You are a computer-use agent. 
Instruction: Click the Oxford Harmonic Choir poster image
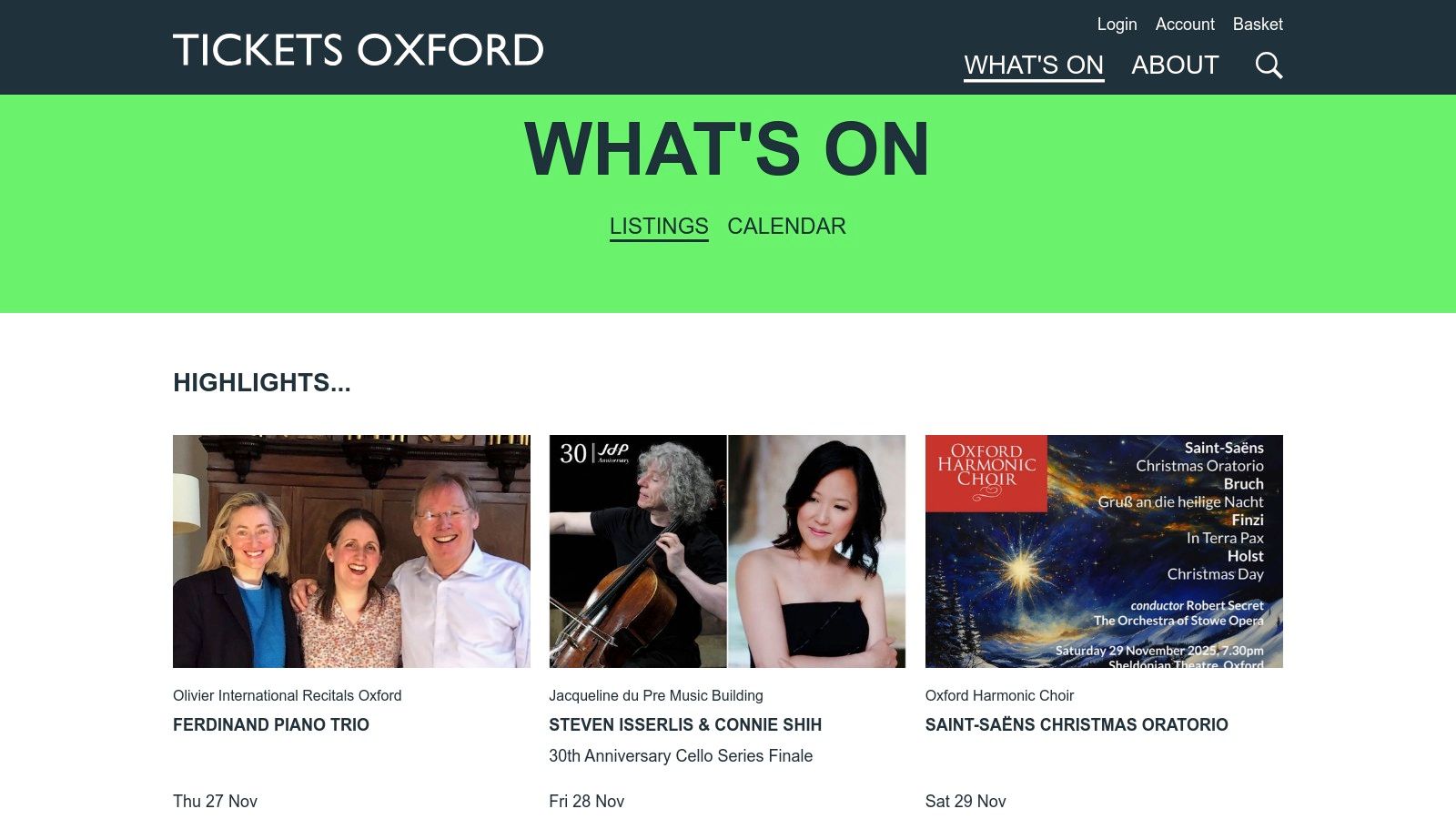tap(1103, 551)
